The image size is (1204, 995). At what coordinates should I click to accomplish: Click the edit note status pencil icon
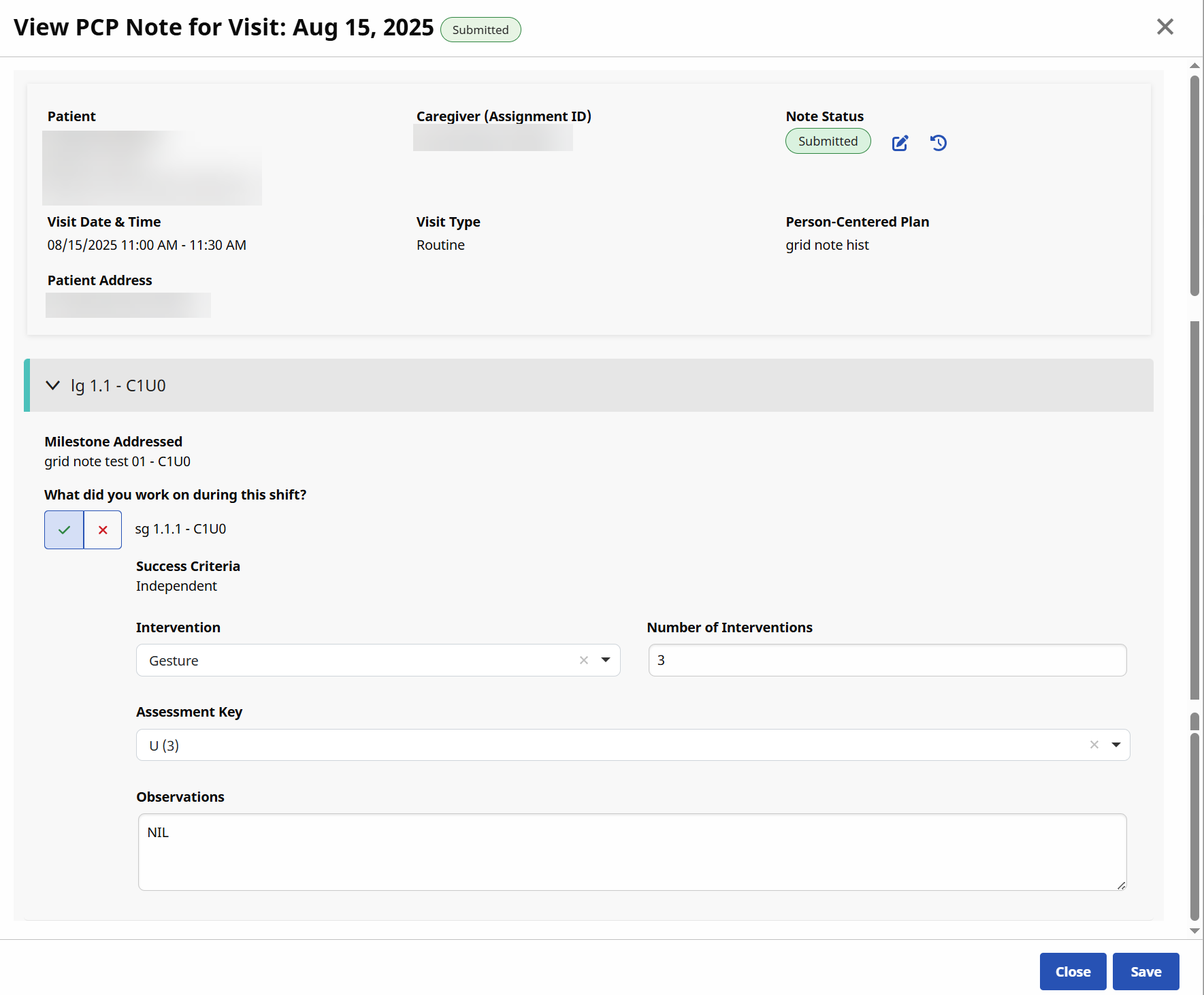pyautogui.click(x=900, y=143)
